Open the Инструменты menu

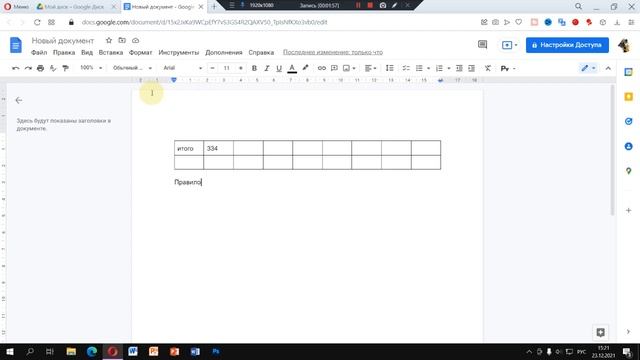(178, 52)
